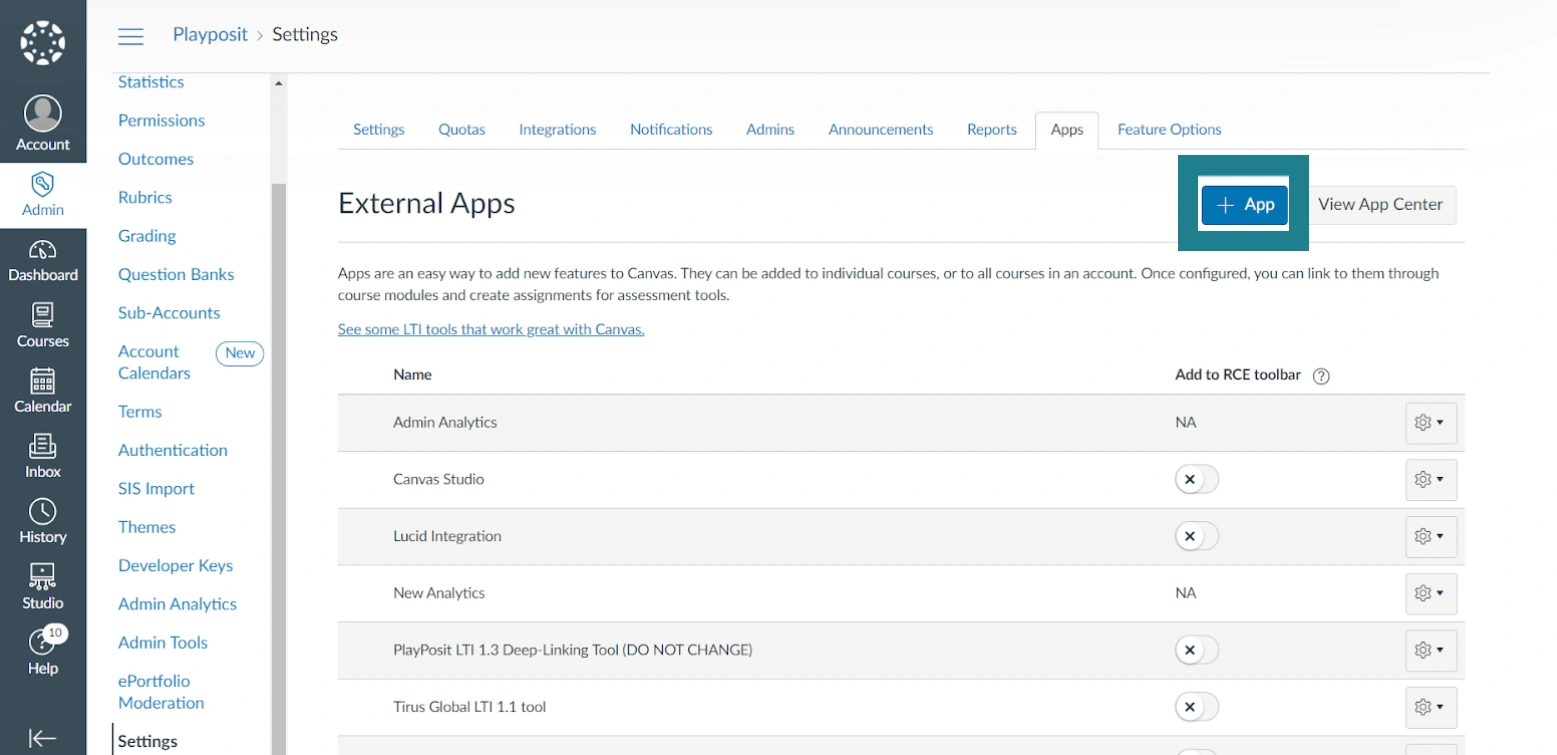Open the gear dropdown for Admin Analytics
The height and width of the screenshot is (755, 1557).
pyautogui.click(x=1431, y=423)
